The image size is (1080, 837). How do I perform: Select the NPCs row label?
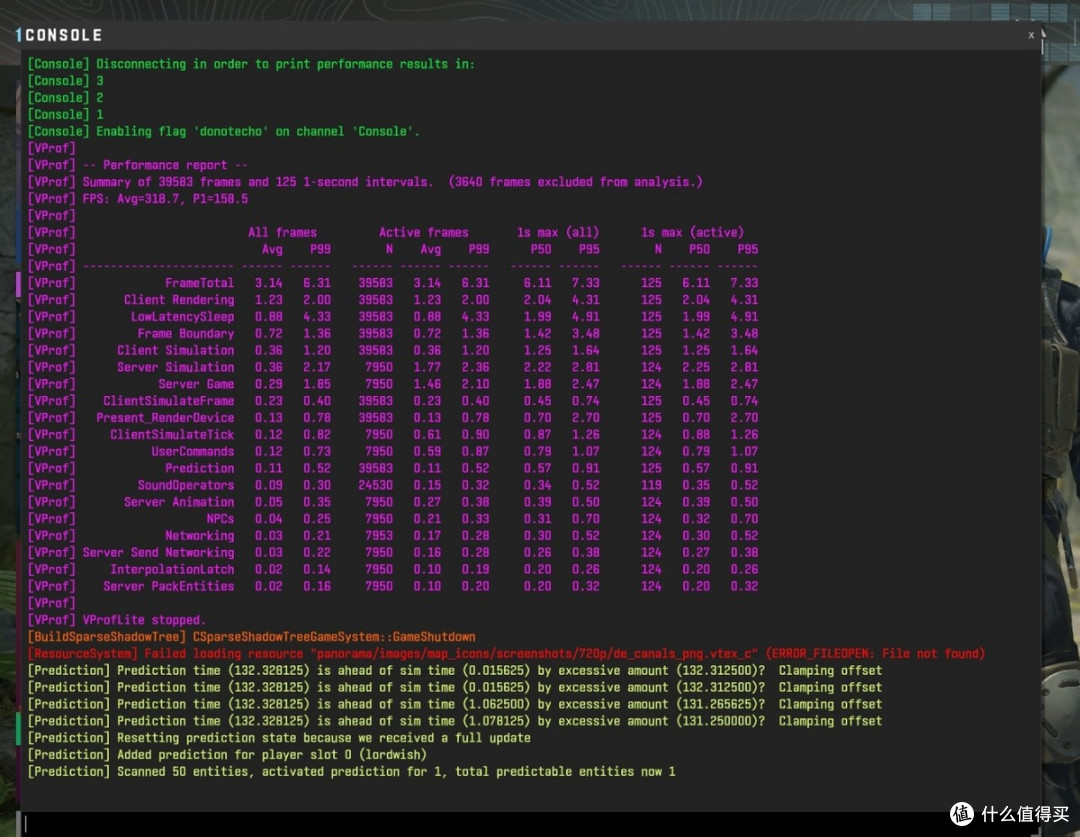pos(220,519)
